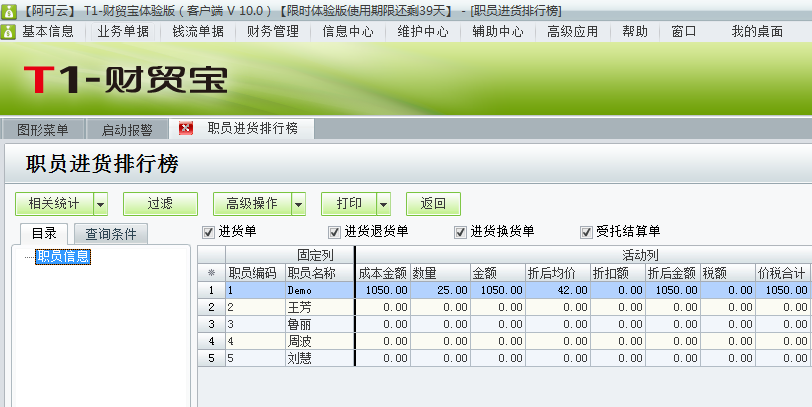Click the 过滤 button
The height and width of the screenshot is (407, 812).
click(x=160, y=204)
